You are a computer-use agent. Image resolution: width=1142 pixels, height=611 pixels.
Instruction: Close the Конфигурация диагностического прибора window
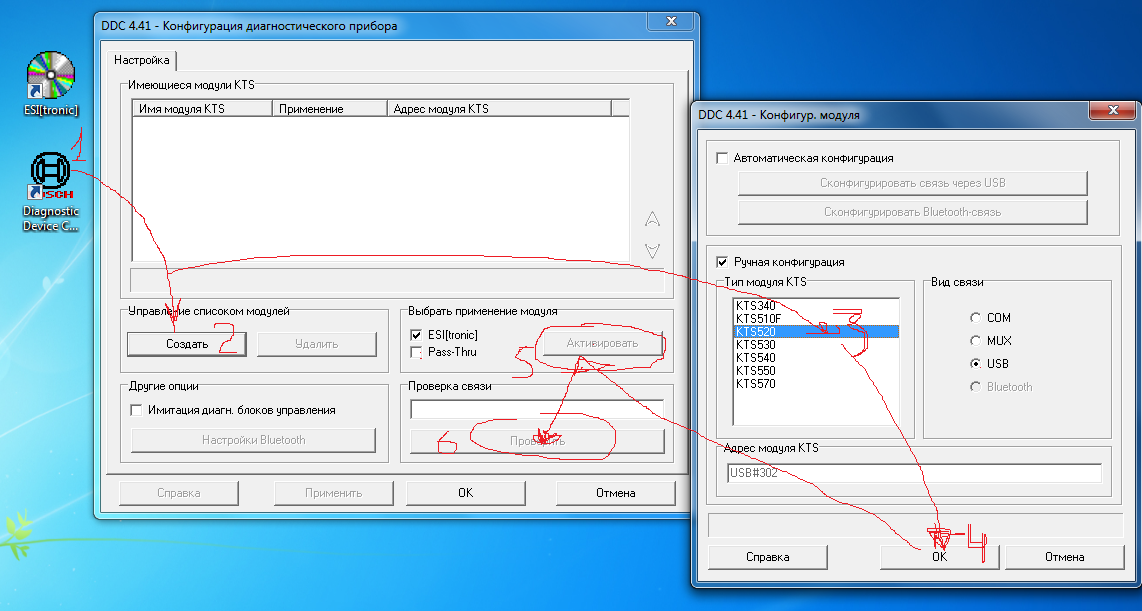pos(671,22)
